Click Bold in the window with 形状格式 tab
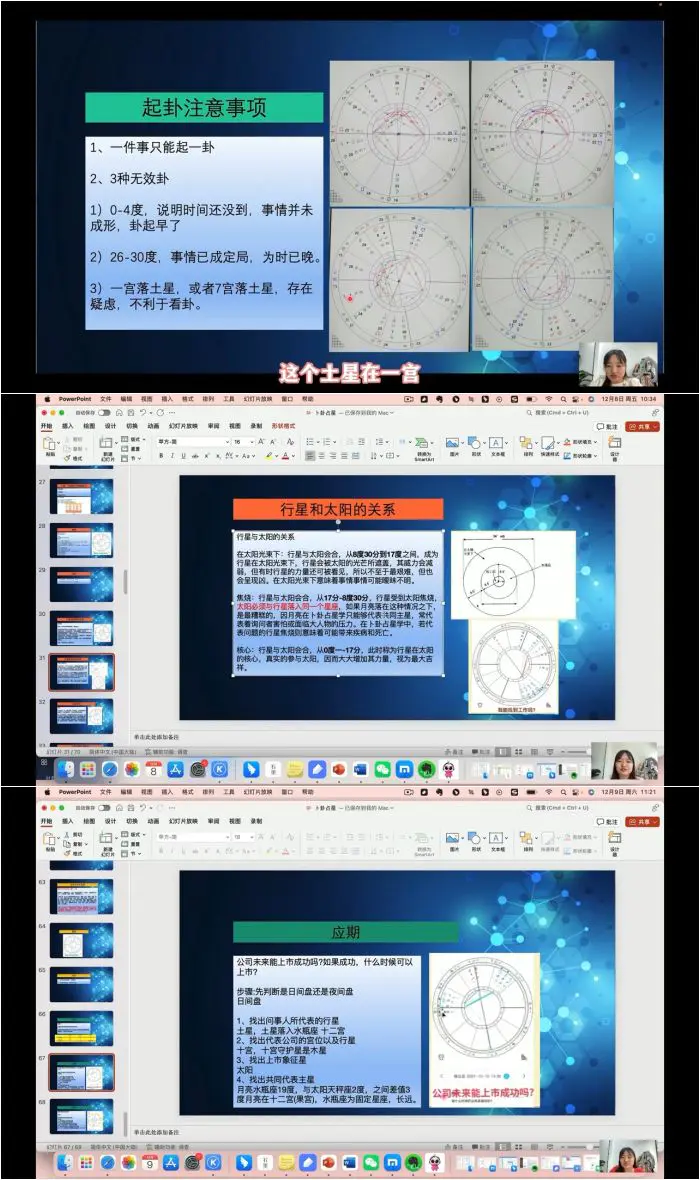 [x=161, y=456]
